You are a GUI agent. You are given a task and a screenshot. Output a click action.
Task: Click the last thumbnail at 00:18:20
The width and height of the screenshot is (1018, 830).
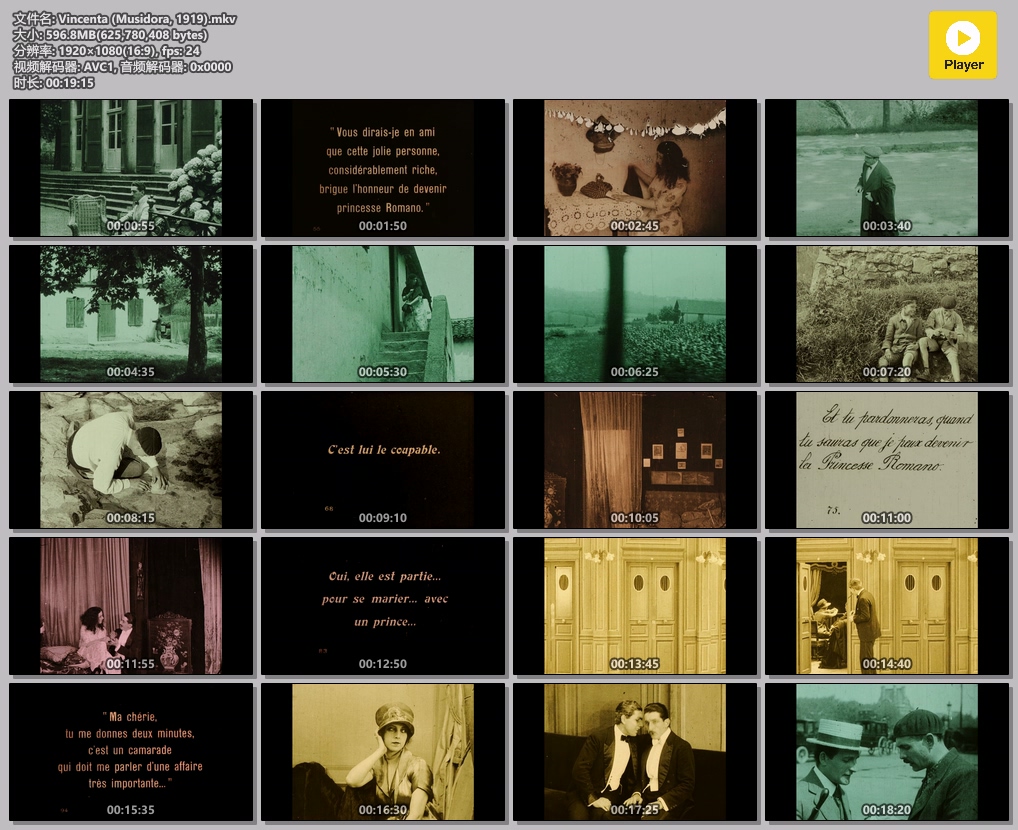point(887,752)
